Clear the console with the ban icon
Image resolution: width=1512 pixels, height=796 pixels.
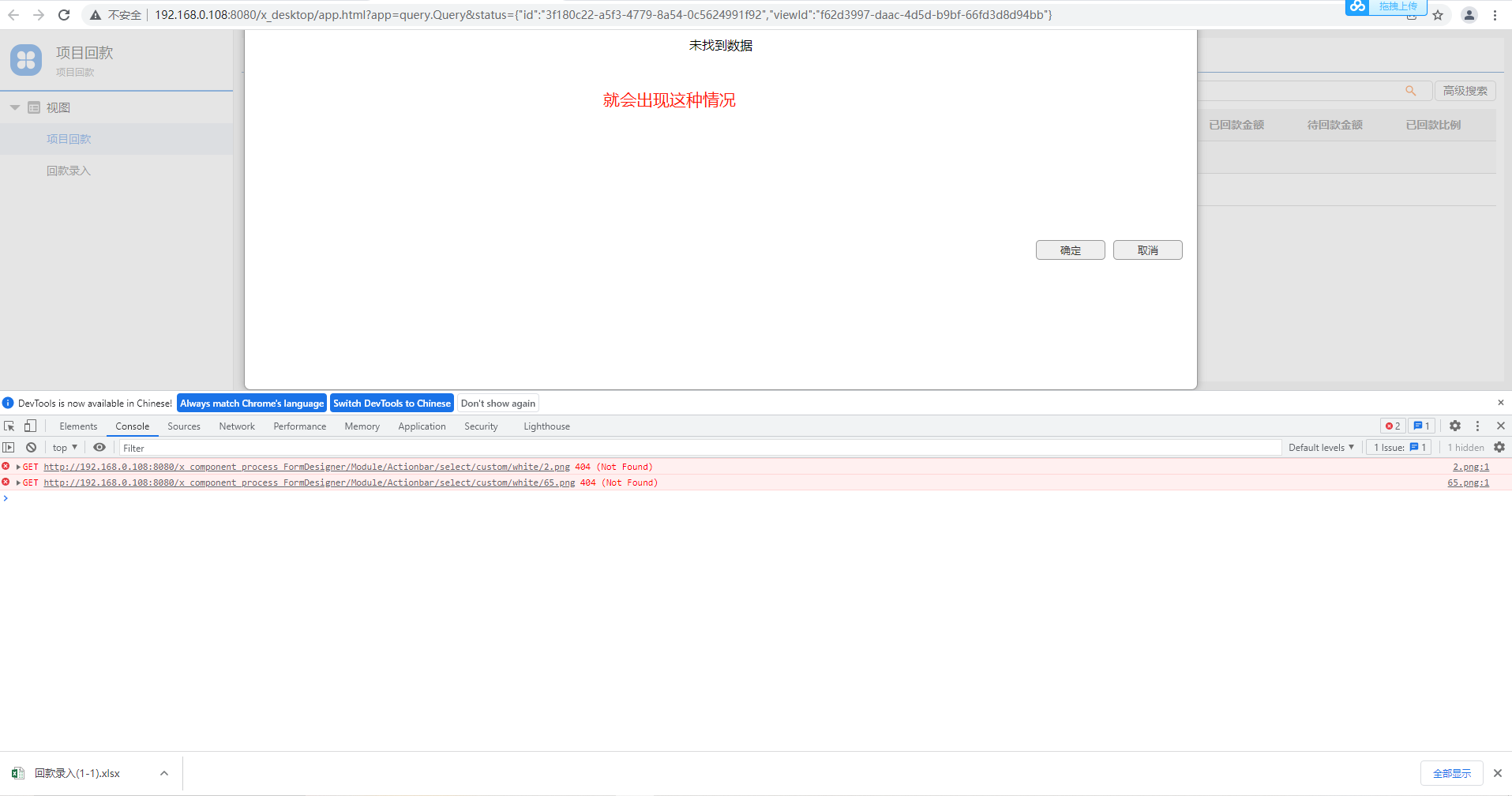(x=31, y=448)
